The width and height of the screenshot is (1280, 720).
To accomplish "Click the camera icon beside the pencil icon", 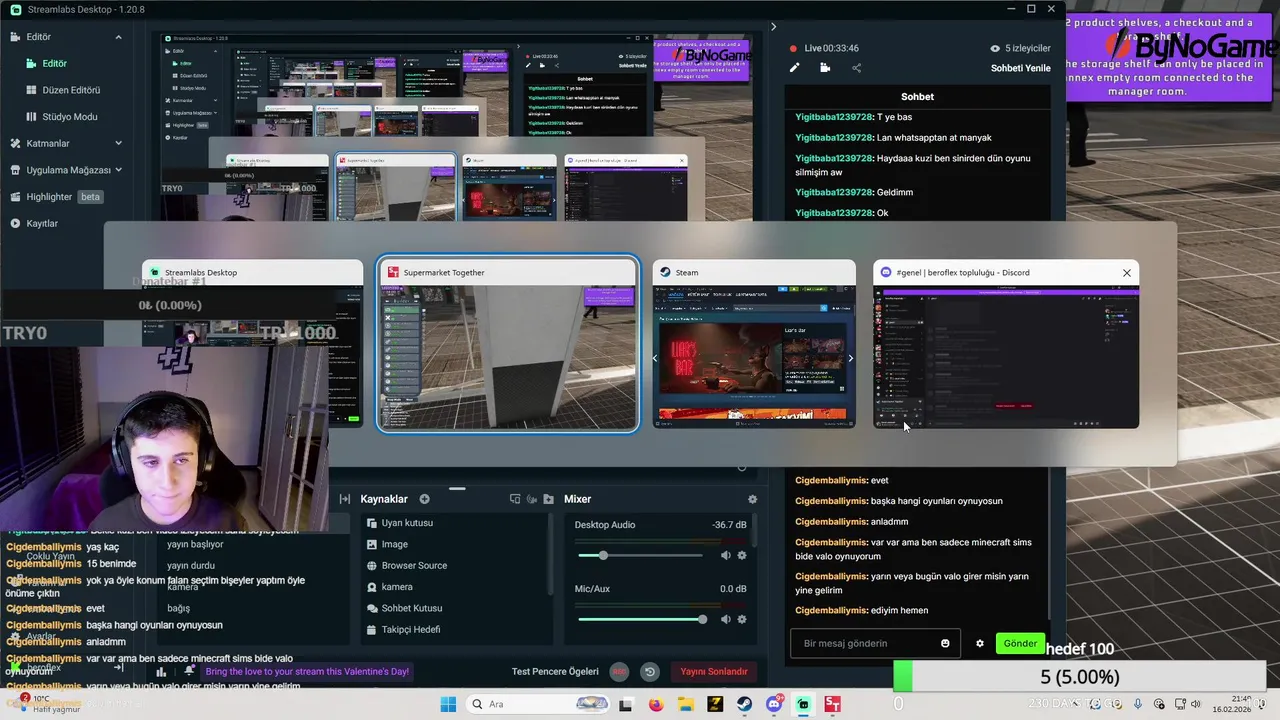I will click(x=825, y=68).
